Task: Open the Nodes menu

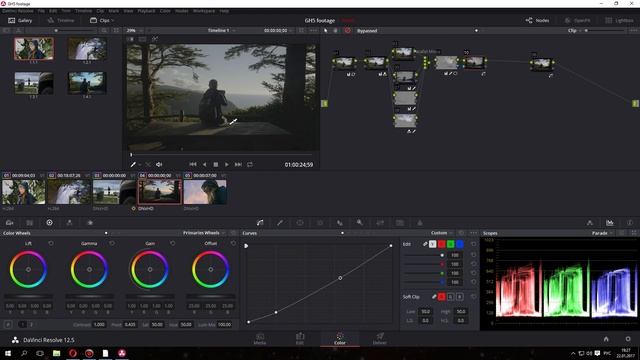Action: click(x=182, y=11)
